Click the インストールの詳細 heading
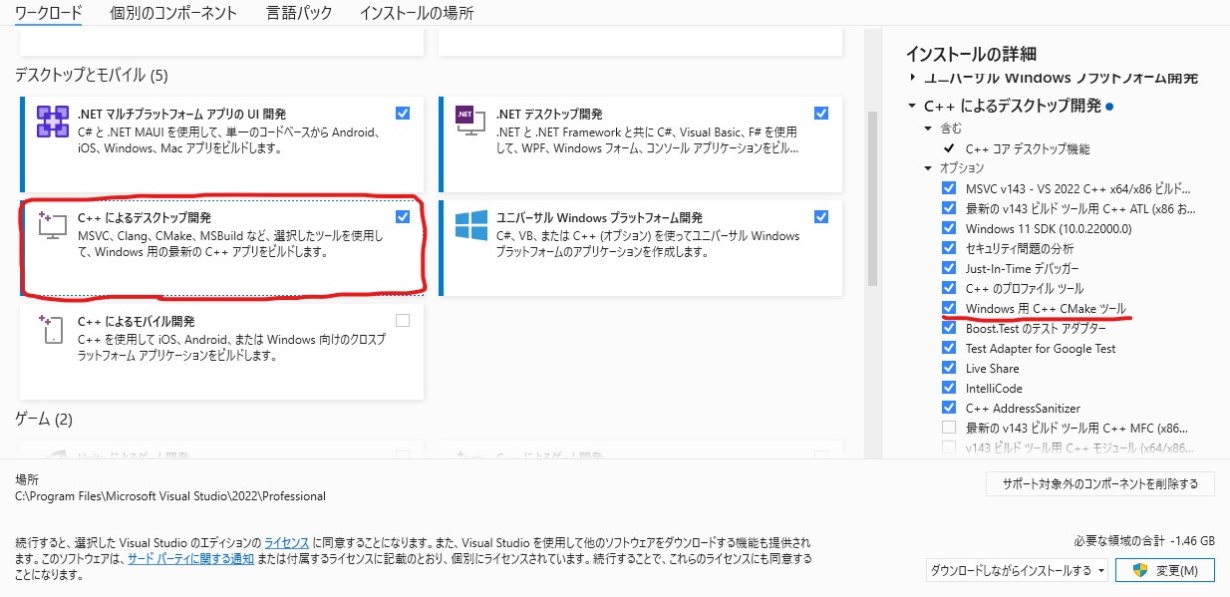The image size is (1230, 597). click(x=971, y=53)
